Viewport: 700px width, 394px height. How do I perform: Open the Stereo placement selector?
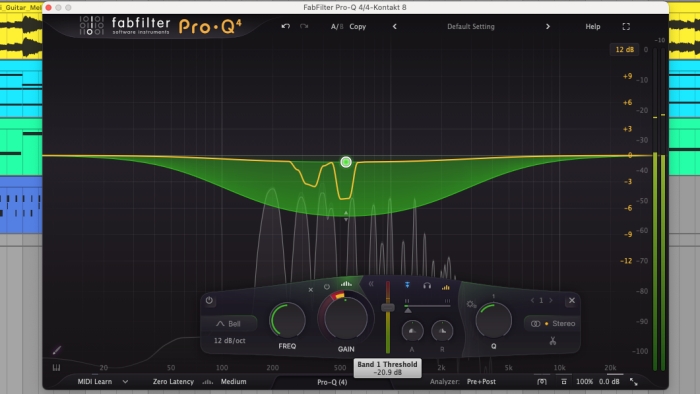[553, 323]
